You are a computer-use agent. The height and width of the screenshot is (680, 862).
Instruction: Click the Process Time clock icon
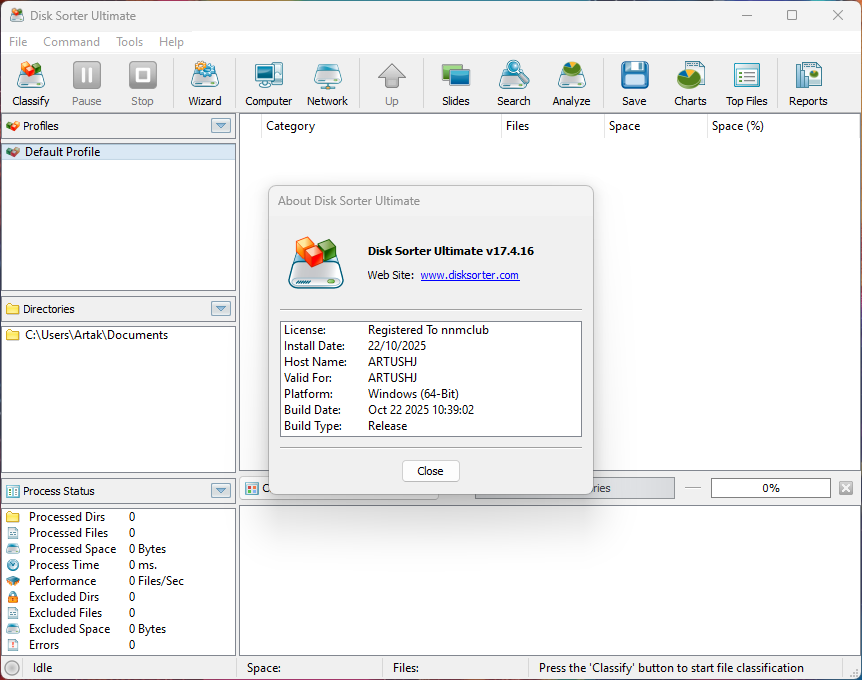pos(13,565)
